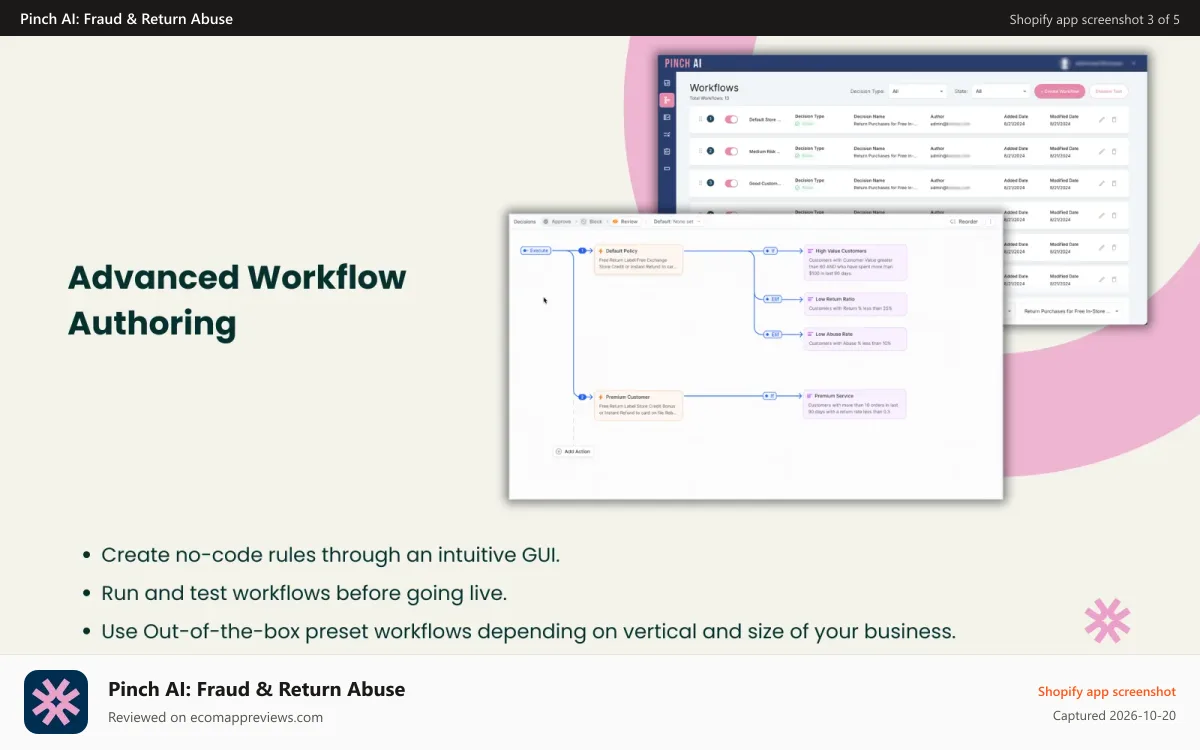Viewport: 1200px width, 750px height.
Task: Grab the drag handle on the Default Store row
Action: [701, 119]
